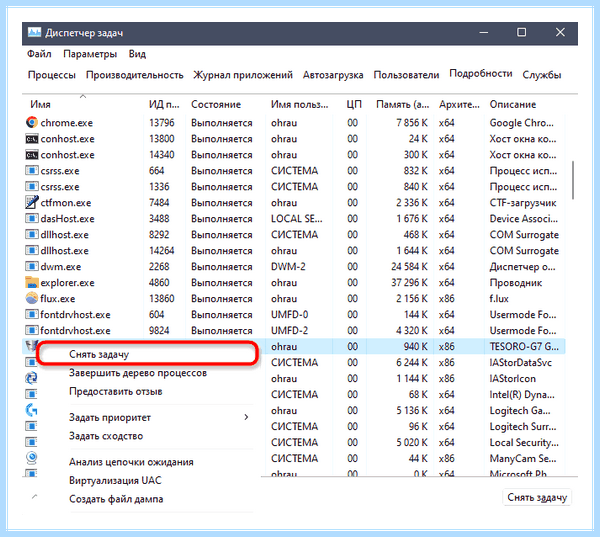Screen dimensions: 600x537
Task: Click the TESORO-G7 G... description cell
Action: pos(524,346)
